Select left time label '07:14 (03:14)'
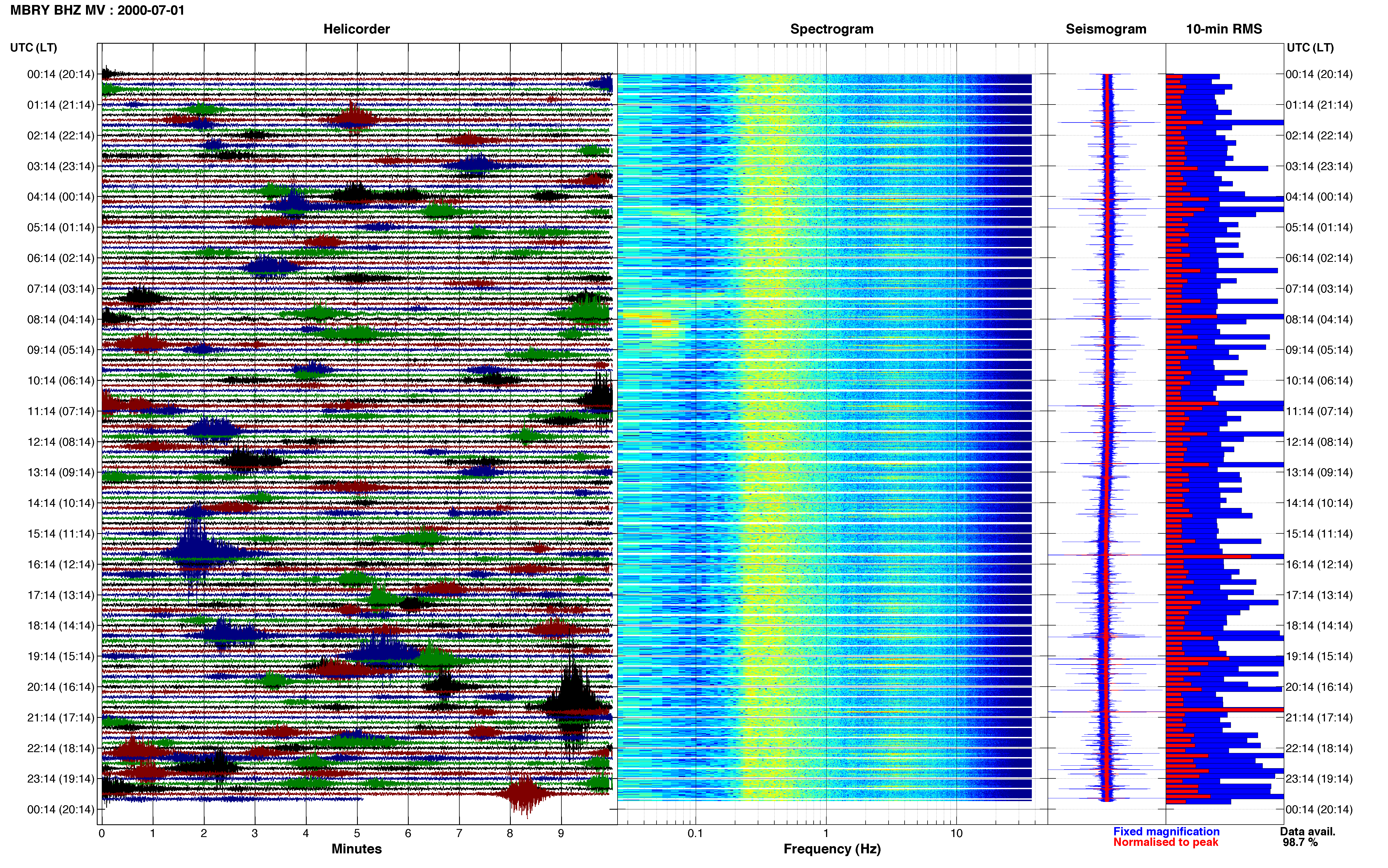This screenshot has width=1388, height=868. point(60,288)
